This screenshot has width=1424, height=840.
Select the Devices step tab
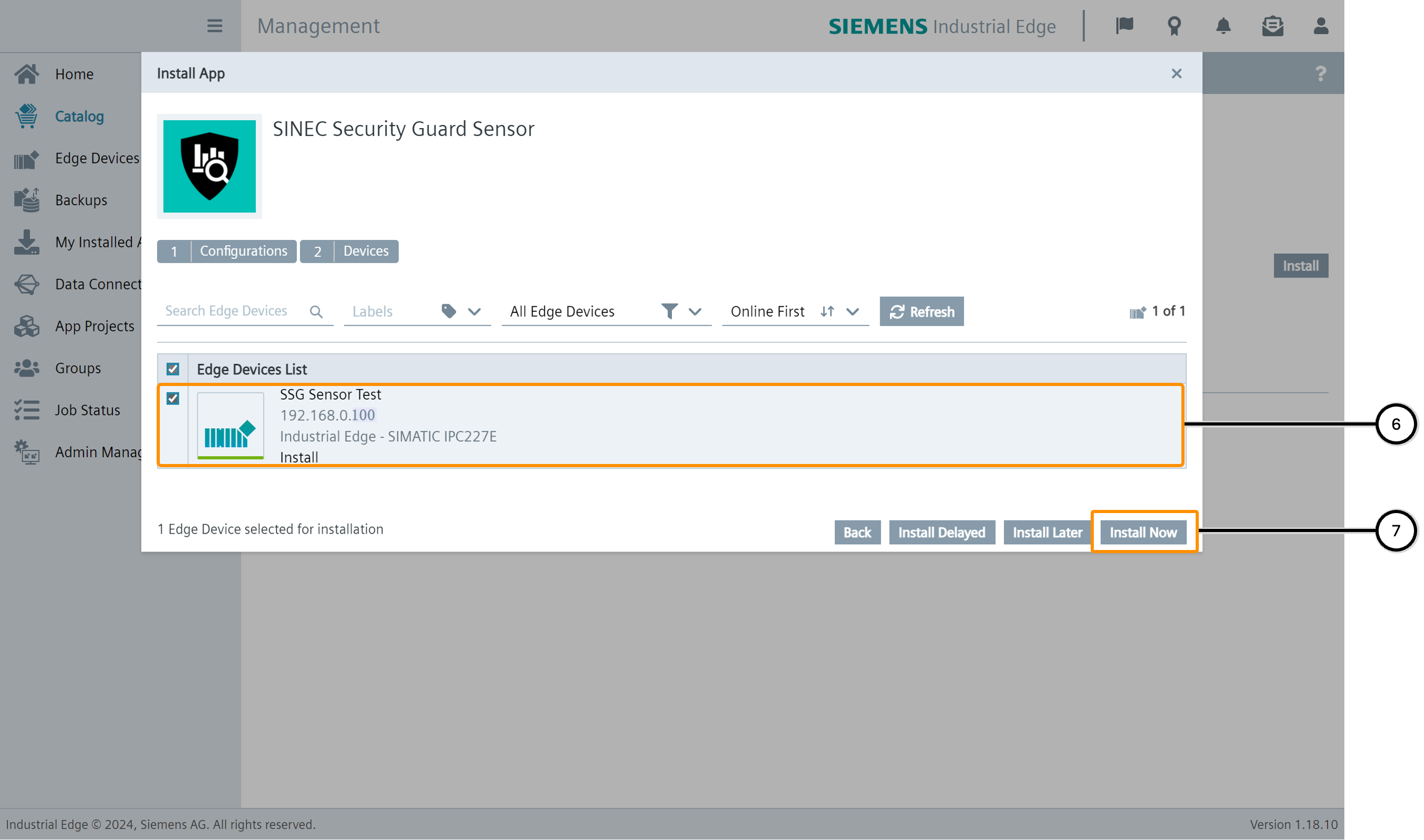coord(349,252)
